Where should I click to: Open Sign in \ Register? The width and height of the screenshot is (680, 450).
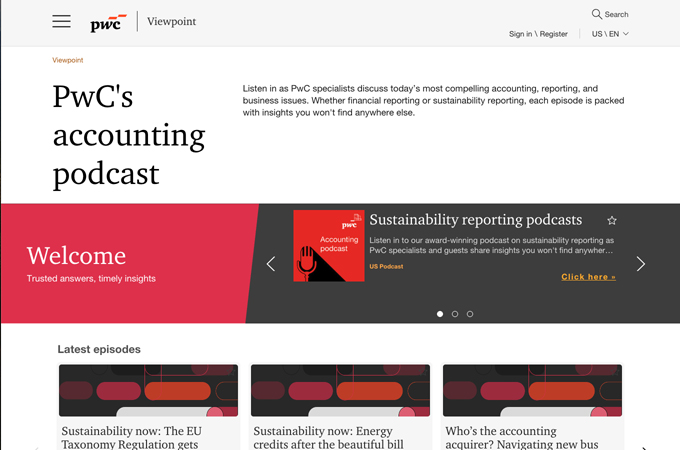click(x=538, y=34)
